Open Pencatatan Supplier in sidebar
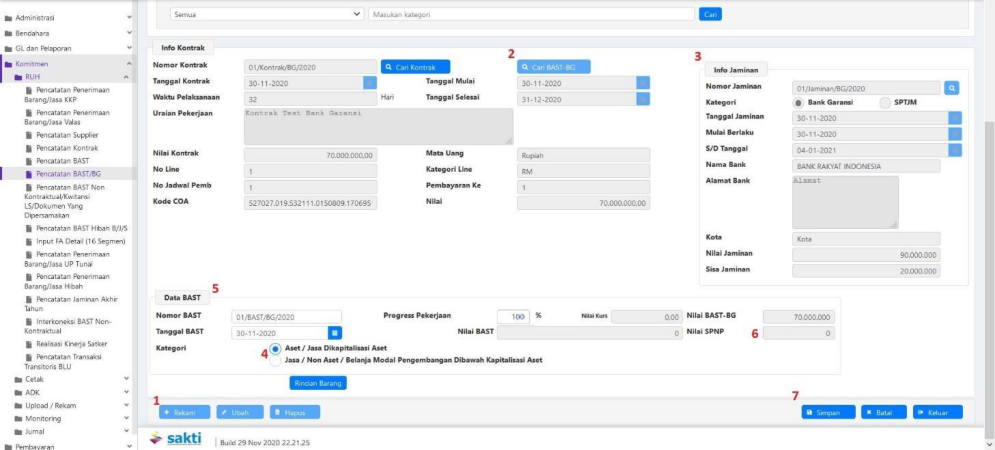 point(68,133)
